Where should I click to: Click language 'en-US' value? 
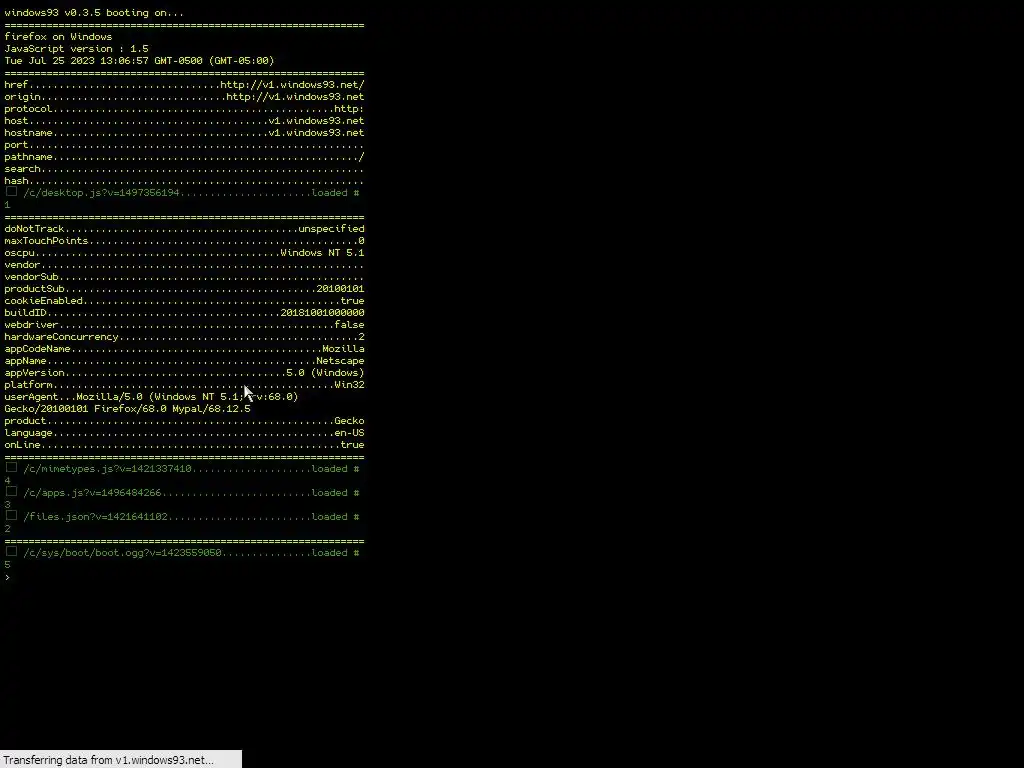pos(349,433)
